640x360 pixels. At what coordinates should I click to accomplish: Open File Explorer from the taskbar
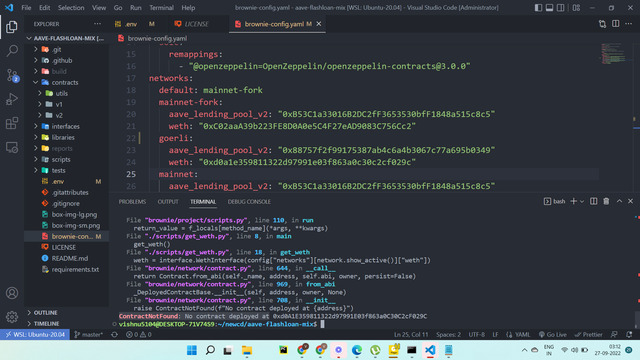tap(247, 350)
